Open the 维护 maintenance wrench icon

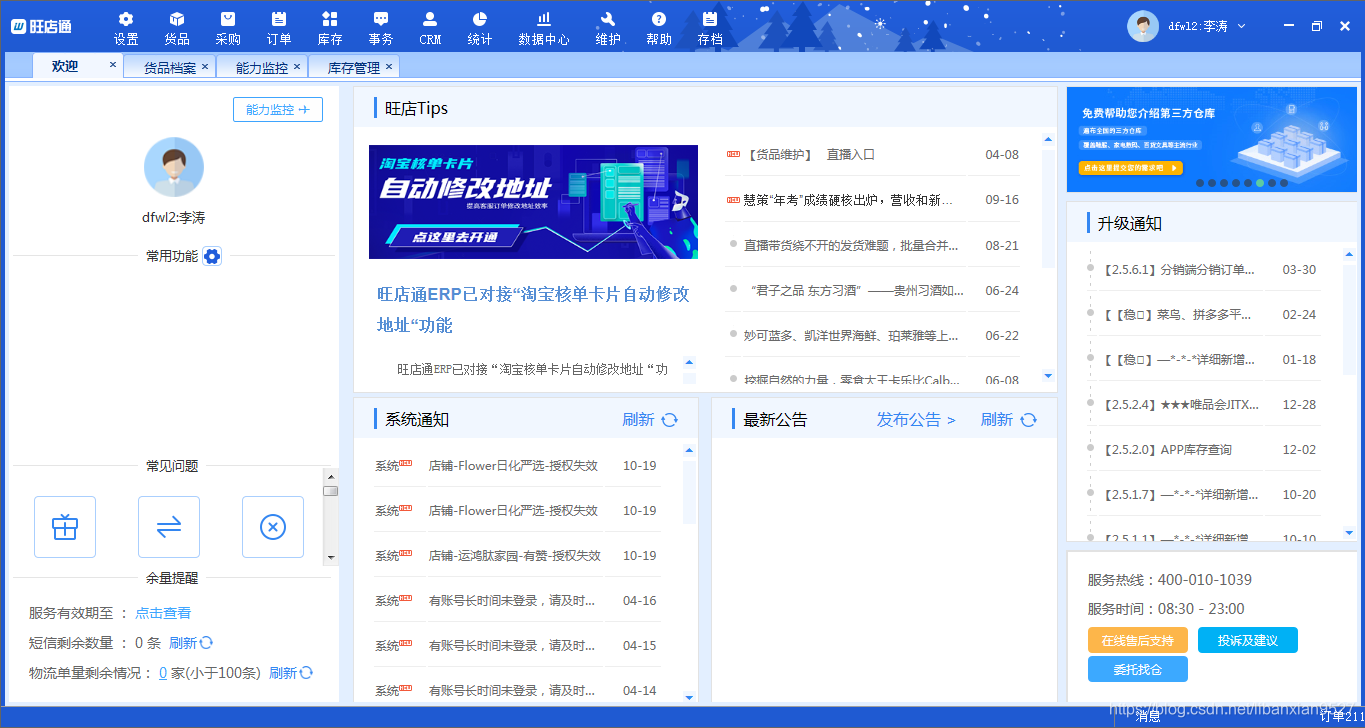point(608,29)
